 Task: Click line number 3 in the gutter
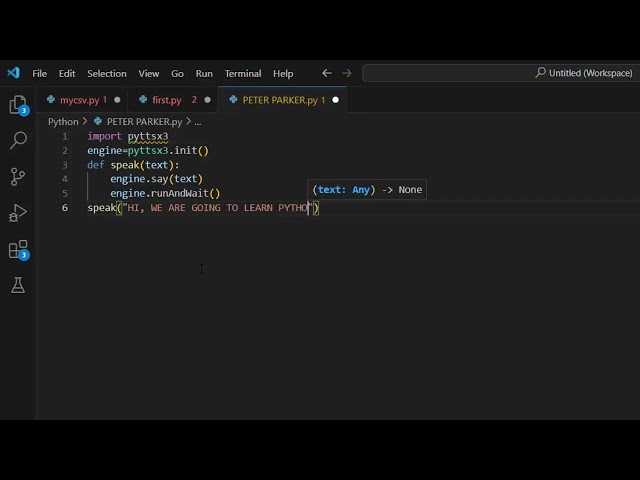point(64,165)
